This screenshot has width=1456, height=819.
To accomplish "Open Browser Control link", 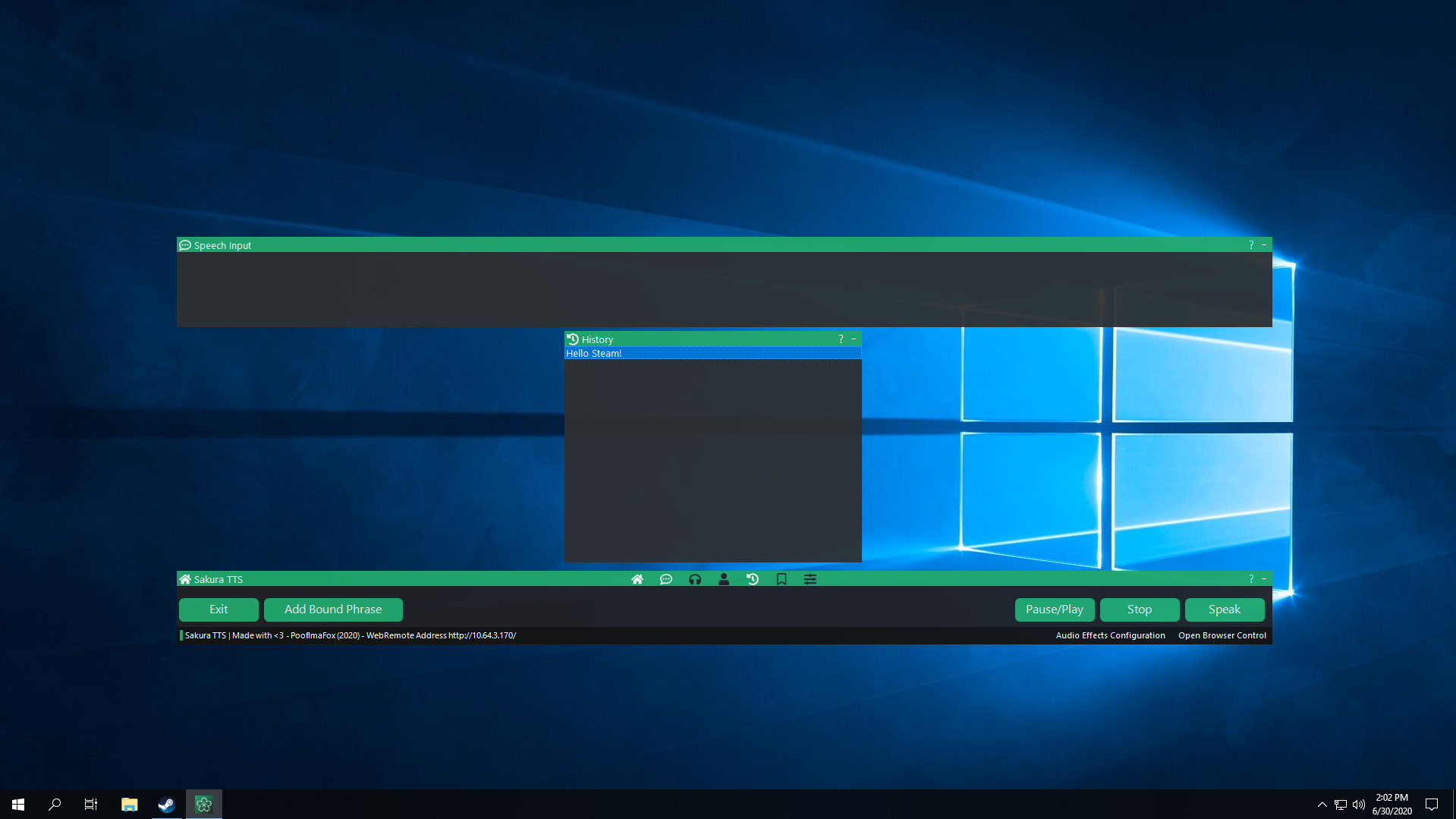I will pyautogui.click(x=1222, y=635).
